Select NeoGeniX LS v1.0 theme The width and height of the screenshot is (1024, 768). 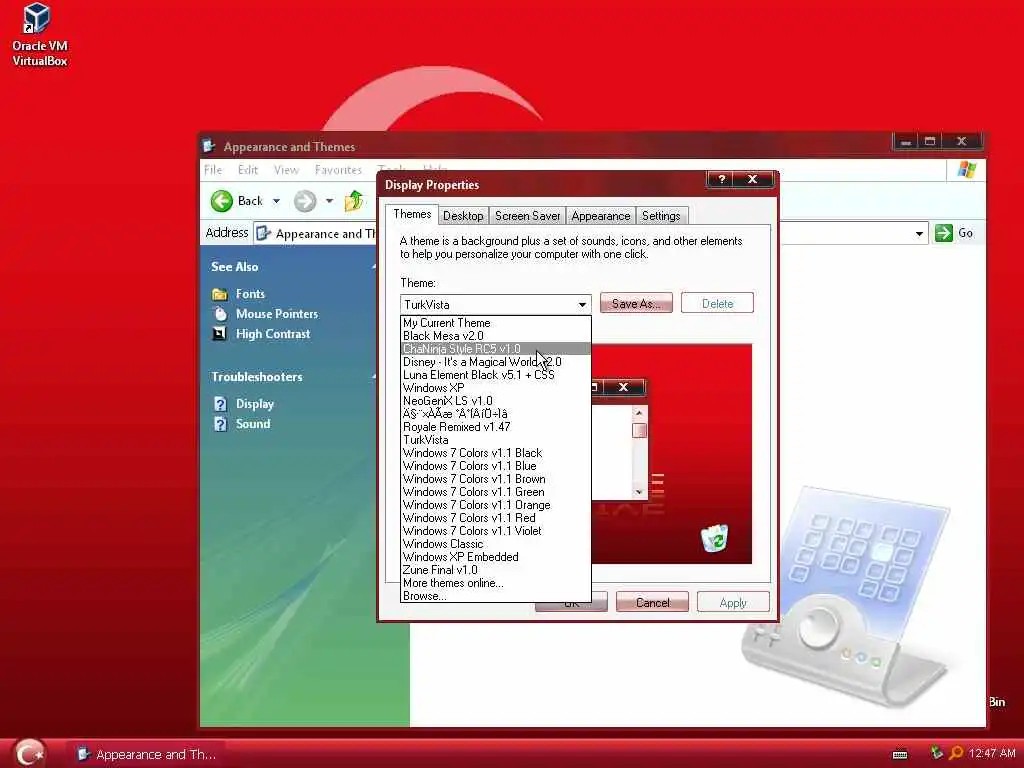click(x=496, y=401)
